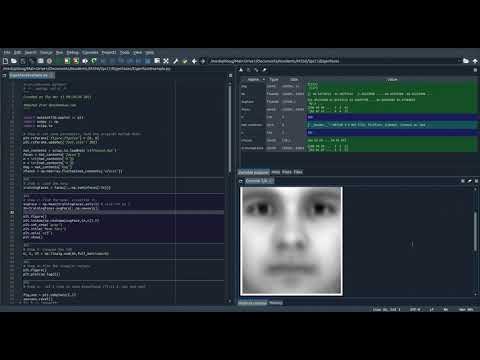Browse console tabs icon left of Console tab
The width and height of the screenshot is (480, 360).
click(241, 181)
